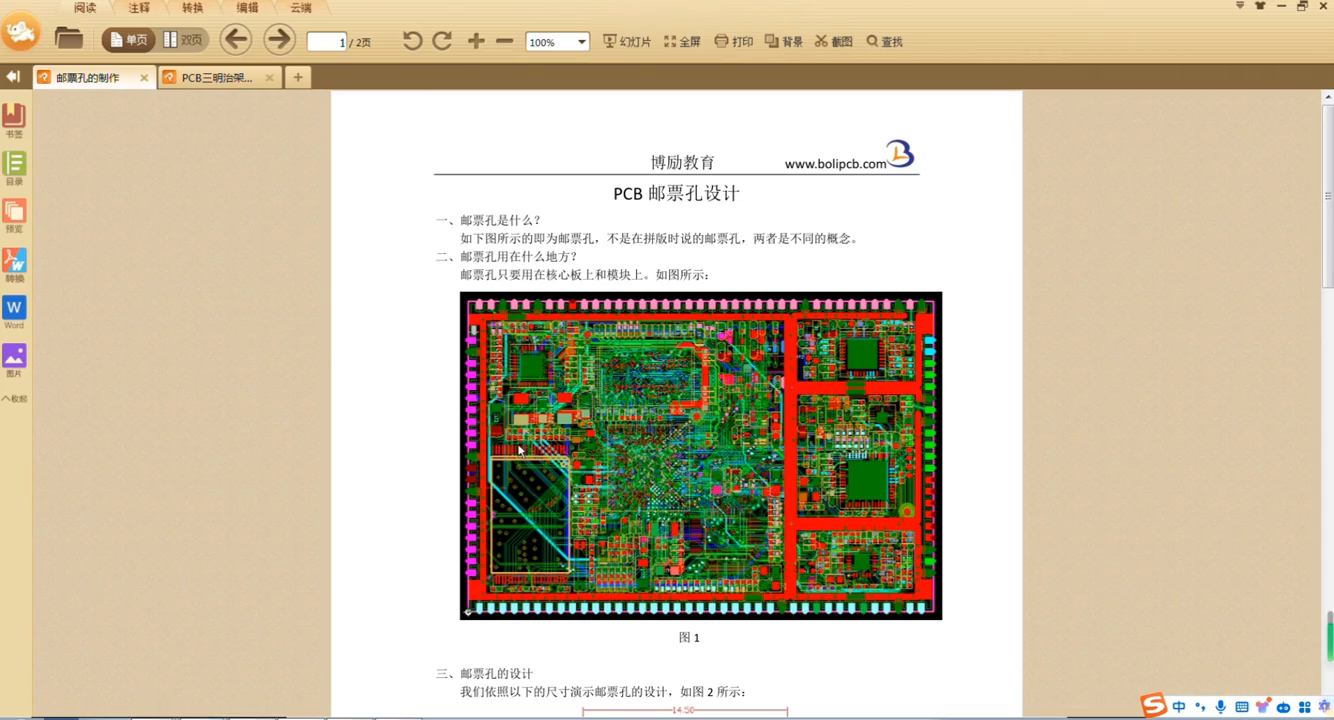The image size is (1334, 720).
Task: Click the page number input field
Action: [x=327, y=42]
